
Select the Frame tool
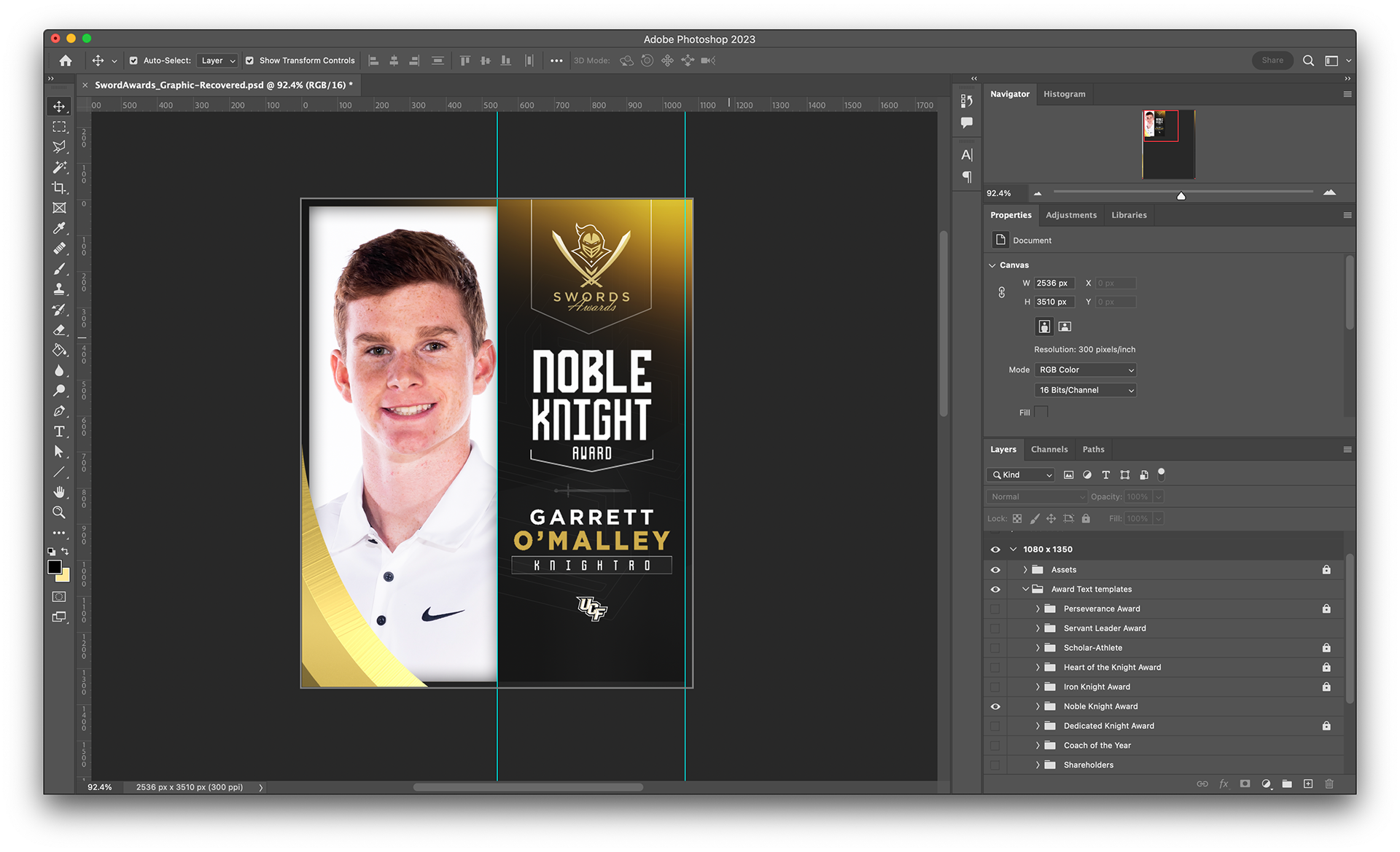pos(59,208)
